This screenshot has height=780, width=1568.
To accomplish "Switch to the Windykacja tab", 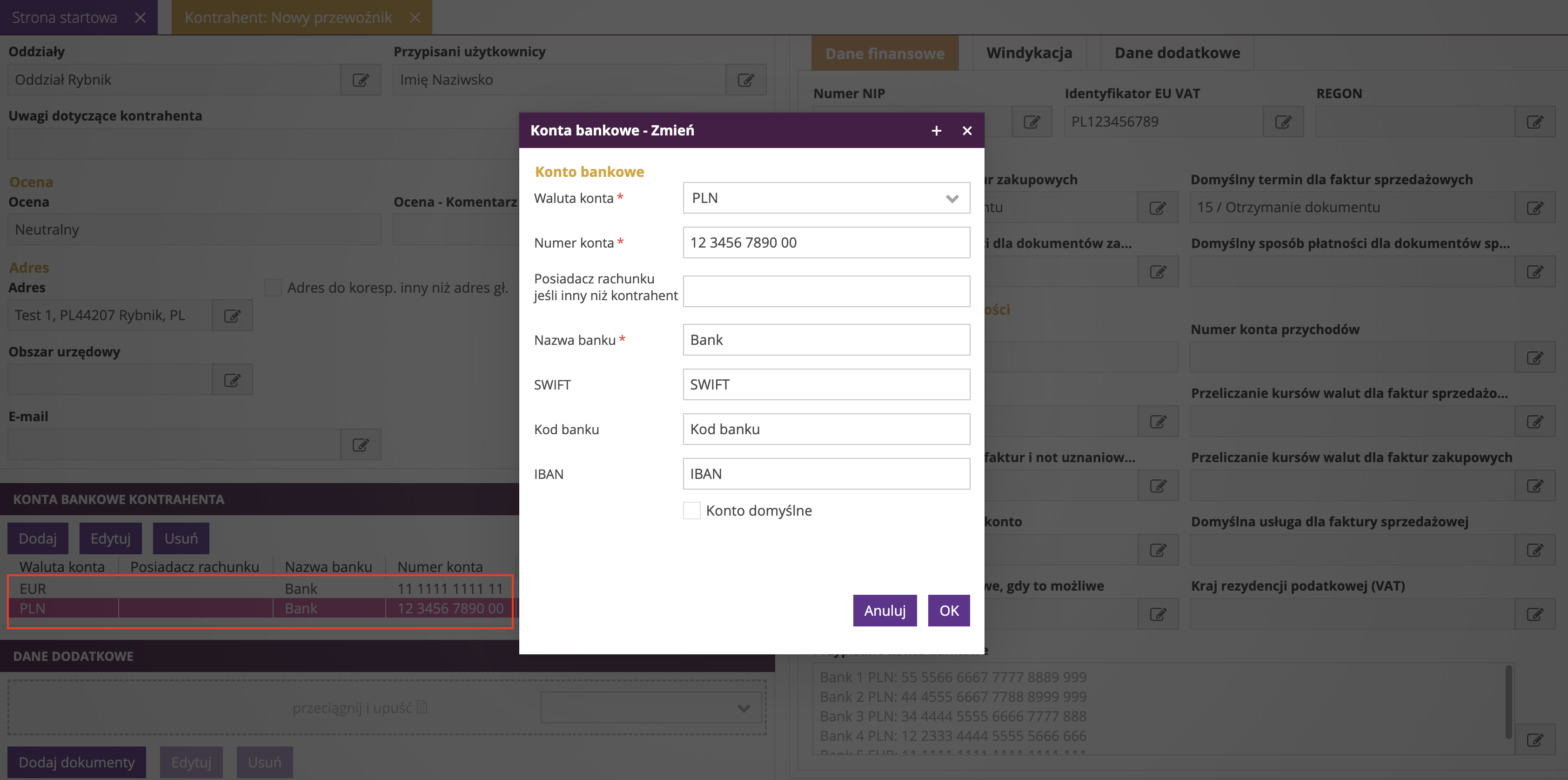I will (x=1029, y=53).
